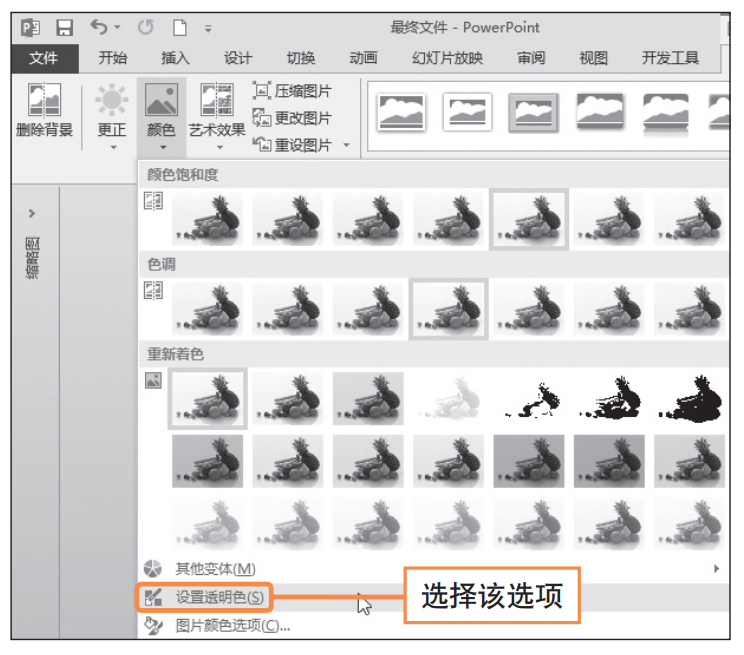Image resolution: width=744 pixels, height=655 pixels.
Task: Select the last light recolor in third row
Action: click(x=689, y=524)
